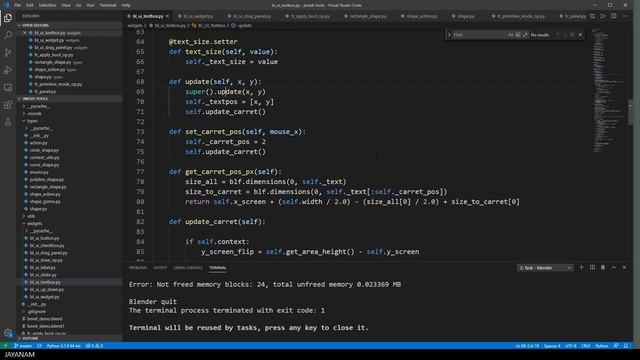The width and height of the screenshot is (640, 360).
Task: Open the File menu
Action: pos(17,5)
